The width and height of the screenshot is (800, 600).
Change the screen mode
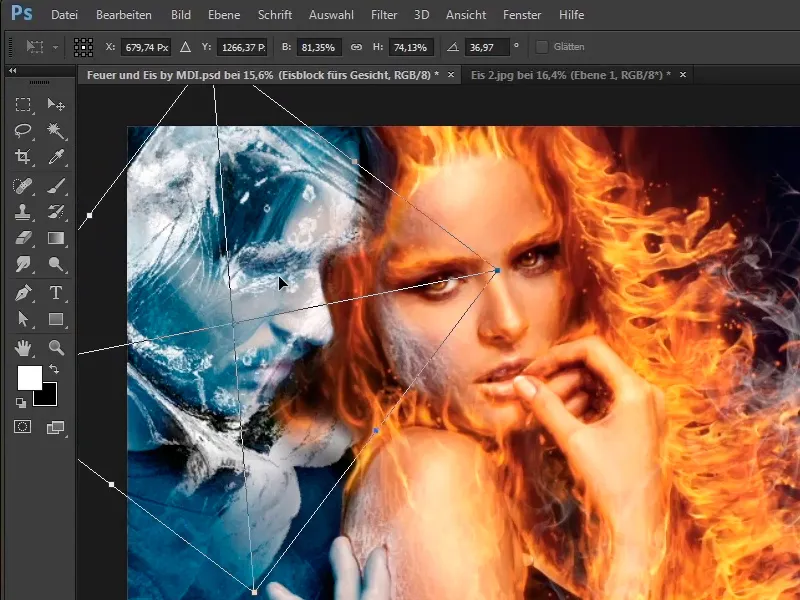56,427
